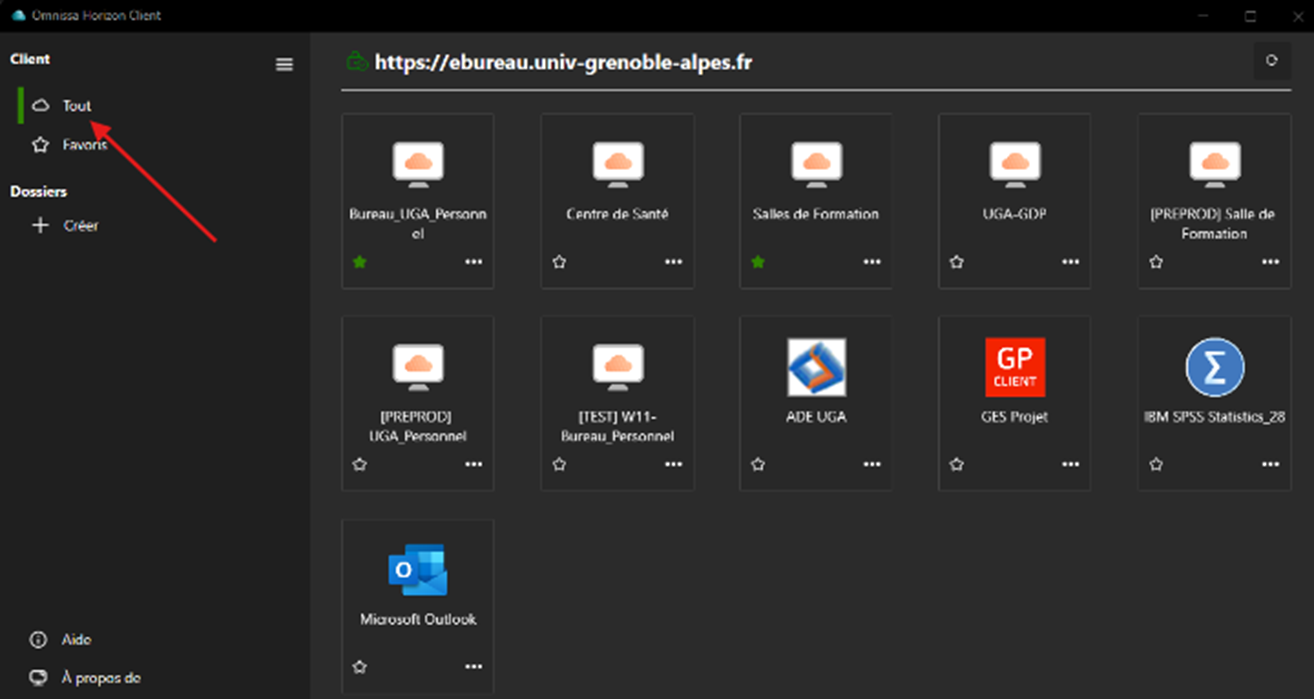Expand options for IBM SPSS Statistics_28

[1270, 464]
